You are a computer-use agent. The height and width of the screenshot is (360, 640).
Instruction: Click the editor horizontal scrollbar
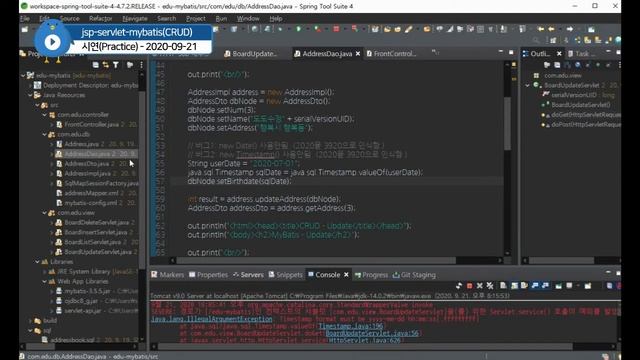pos(316,260)
